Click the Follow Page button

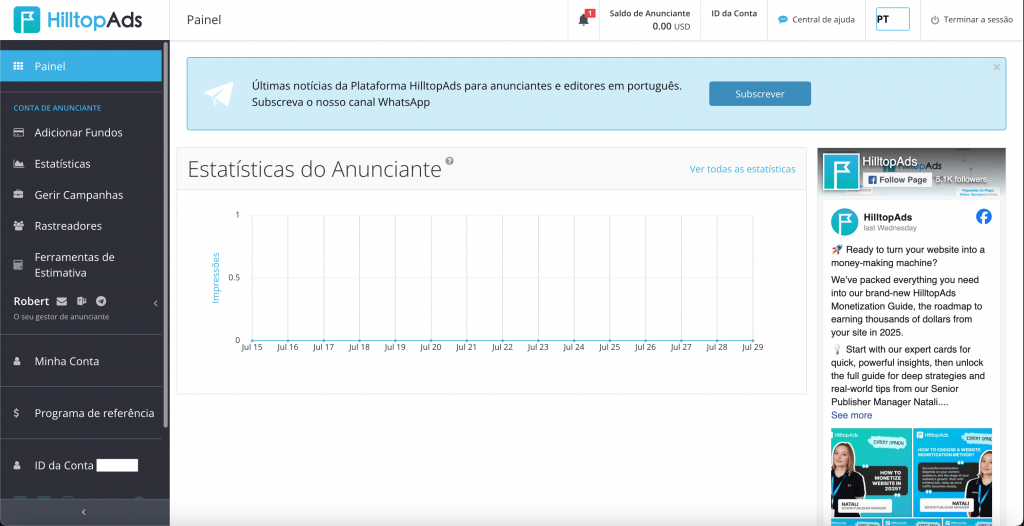coord(896,180)
